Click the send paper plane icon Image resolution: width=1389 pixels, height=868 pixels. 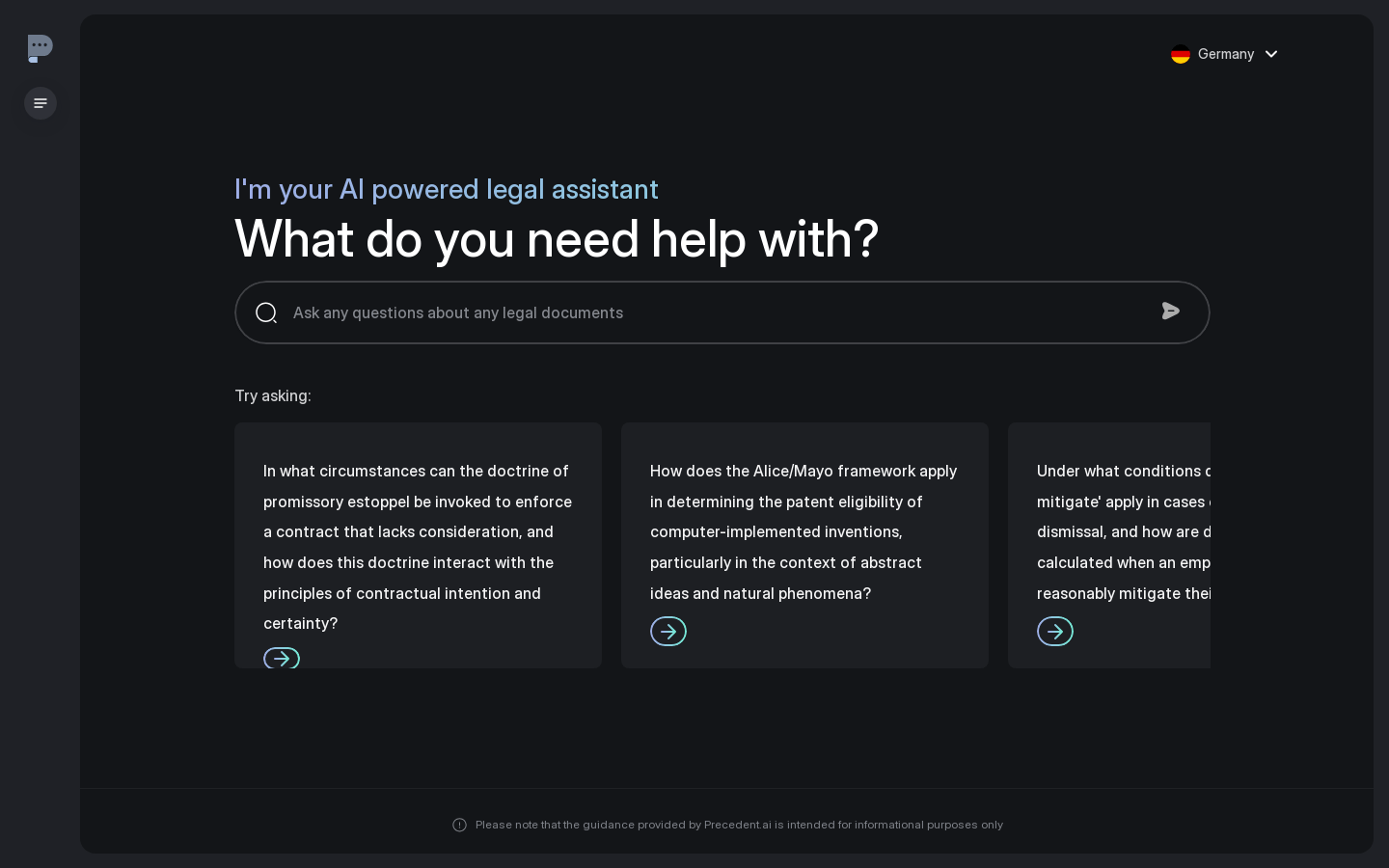pyautogui.click(x=1171, y=311)
